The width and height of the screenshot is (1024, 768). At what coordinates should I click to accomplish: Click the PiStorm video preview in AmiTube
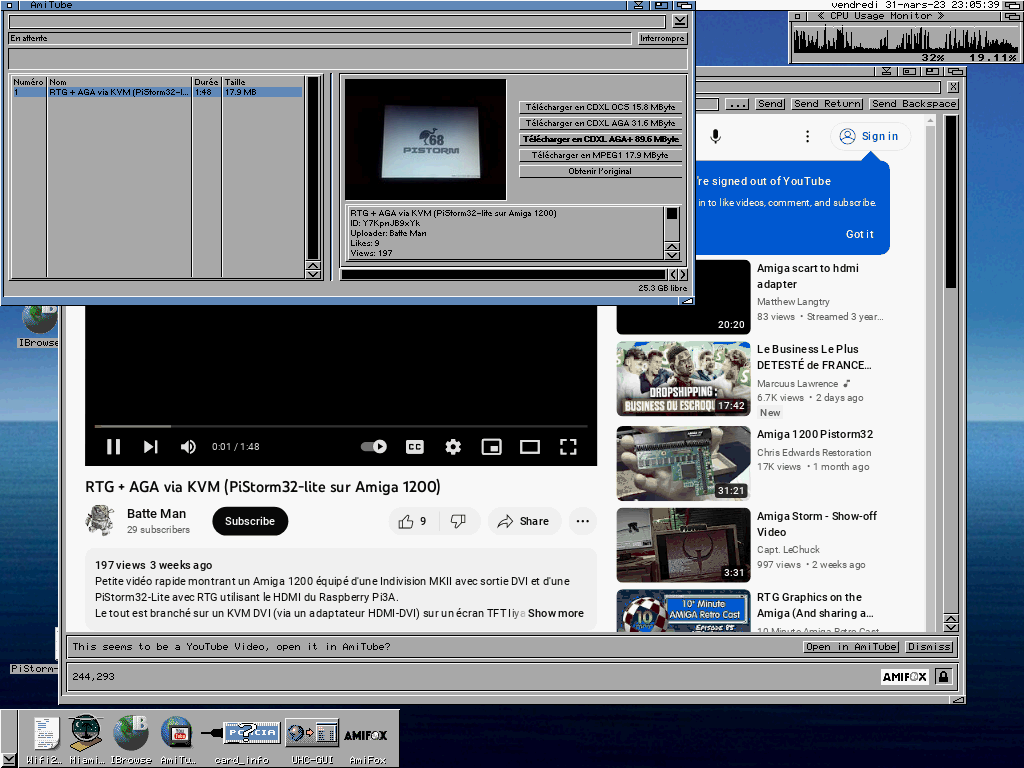pos(426,139)
